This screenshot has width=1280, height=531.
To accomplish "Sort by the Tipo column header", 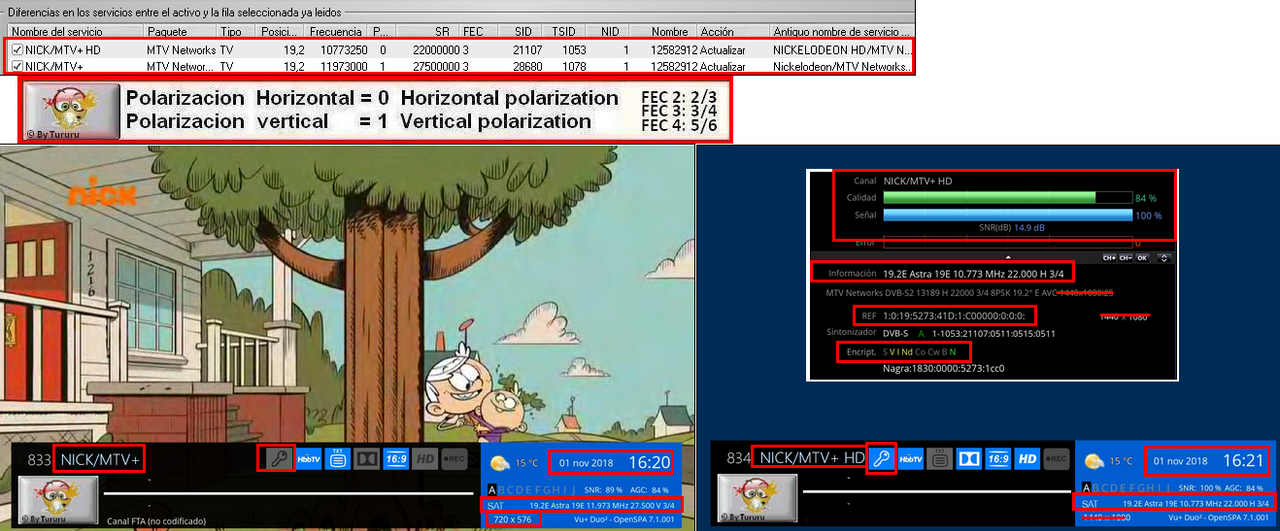I will (236, 32).
